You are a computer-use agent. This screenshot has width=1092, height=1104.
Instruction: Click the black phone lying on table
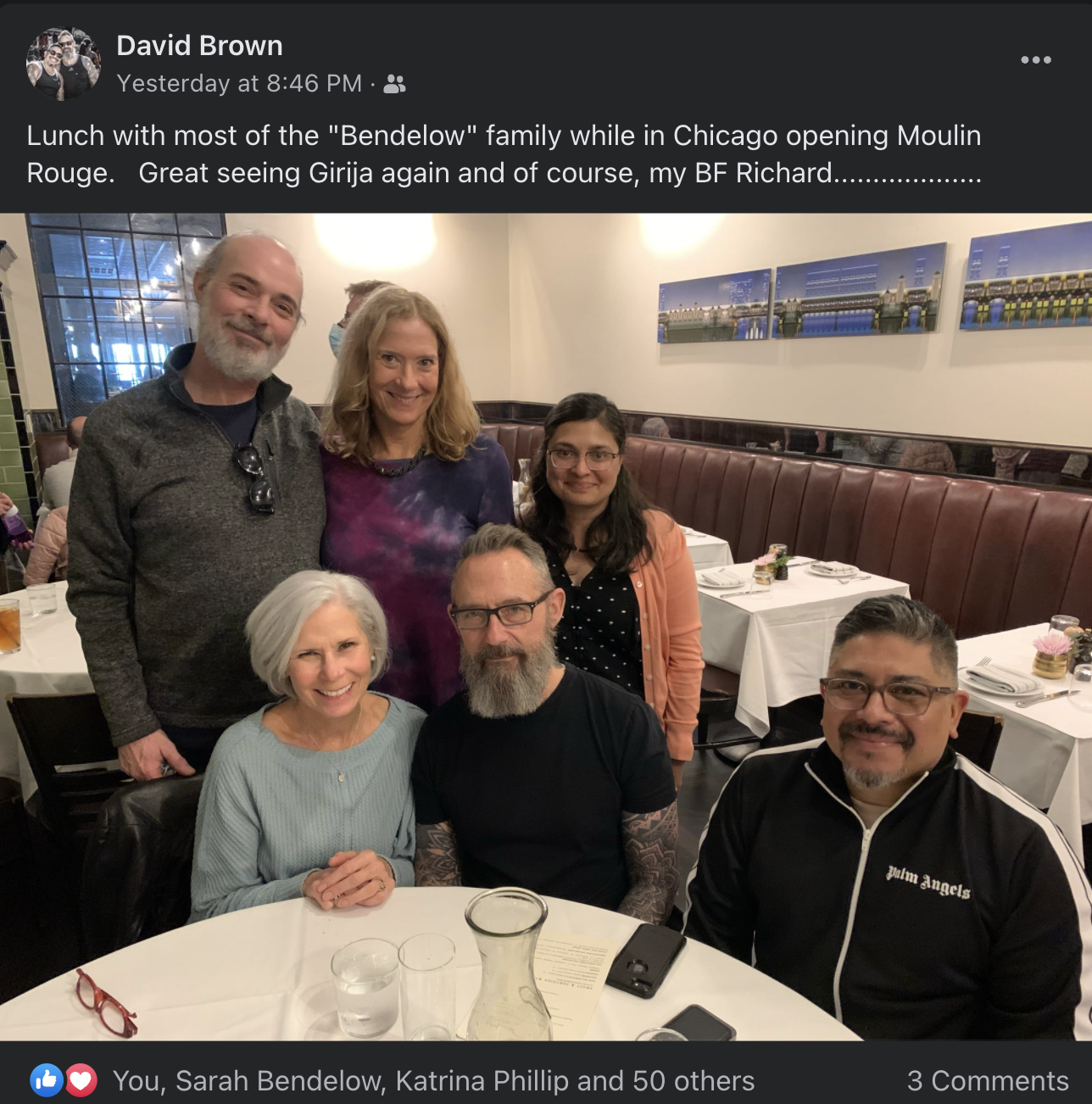[x=645, y=960]
